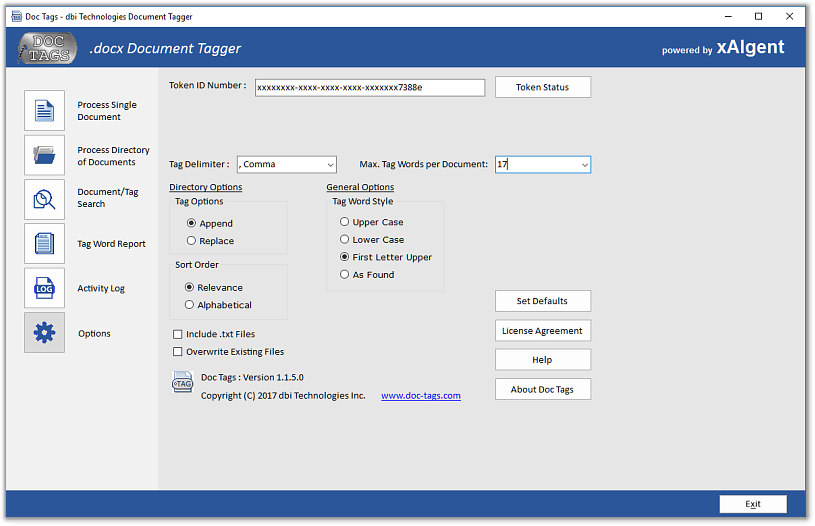The height and width of the screenshot is (526, 815).
Task: Open the Help button
Action: [x=542, y=360]
